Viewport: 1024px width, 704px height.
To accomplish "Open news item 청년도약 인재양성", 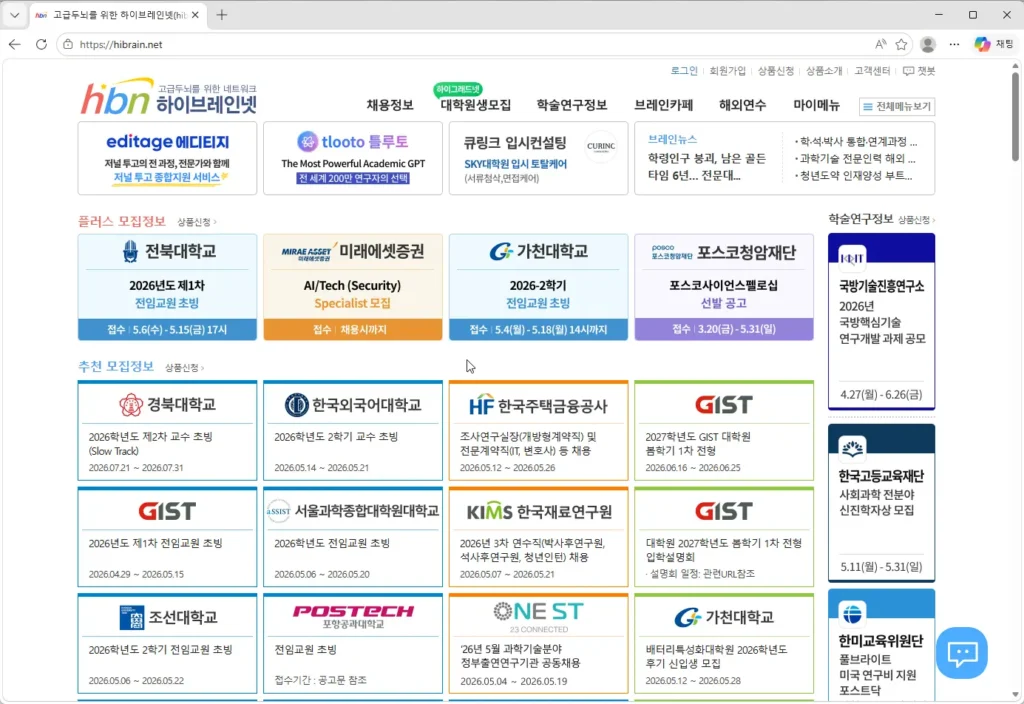I will tap(854, 175).
